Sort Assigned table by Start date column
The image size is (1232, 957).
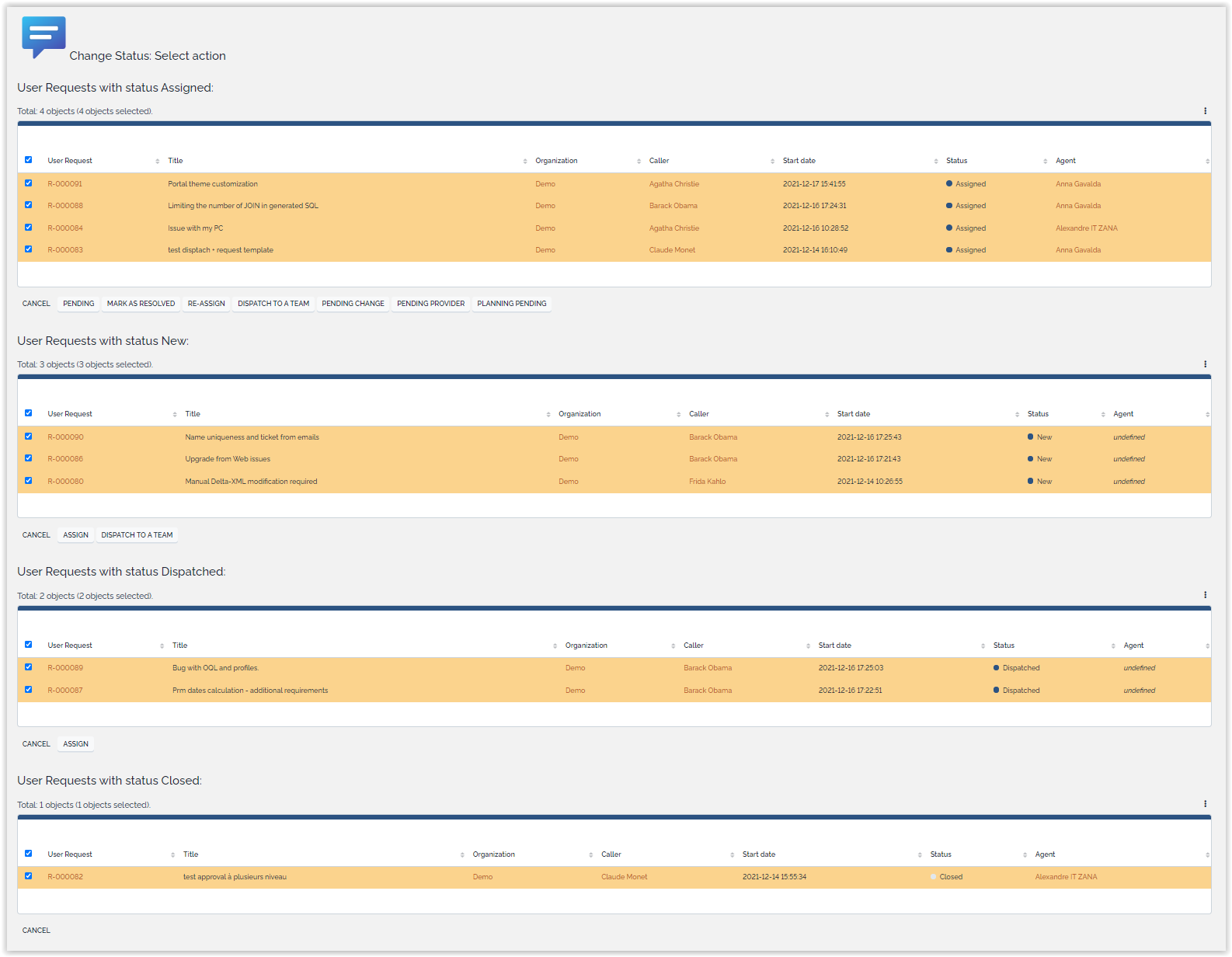tap(799, 161)
